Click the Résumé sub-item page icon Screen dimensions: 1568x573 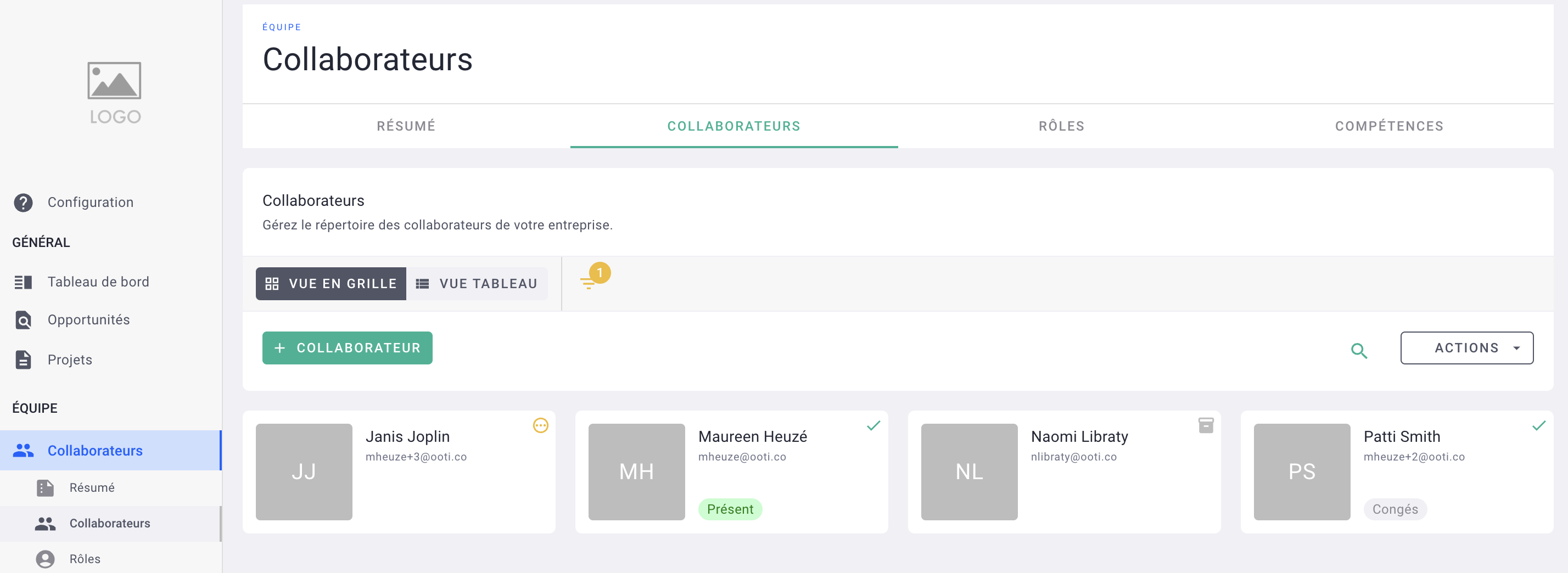click(45, 488)
